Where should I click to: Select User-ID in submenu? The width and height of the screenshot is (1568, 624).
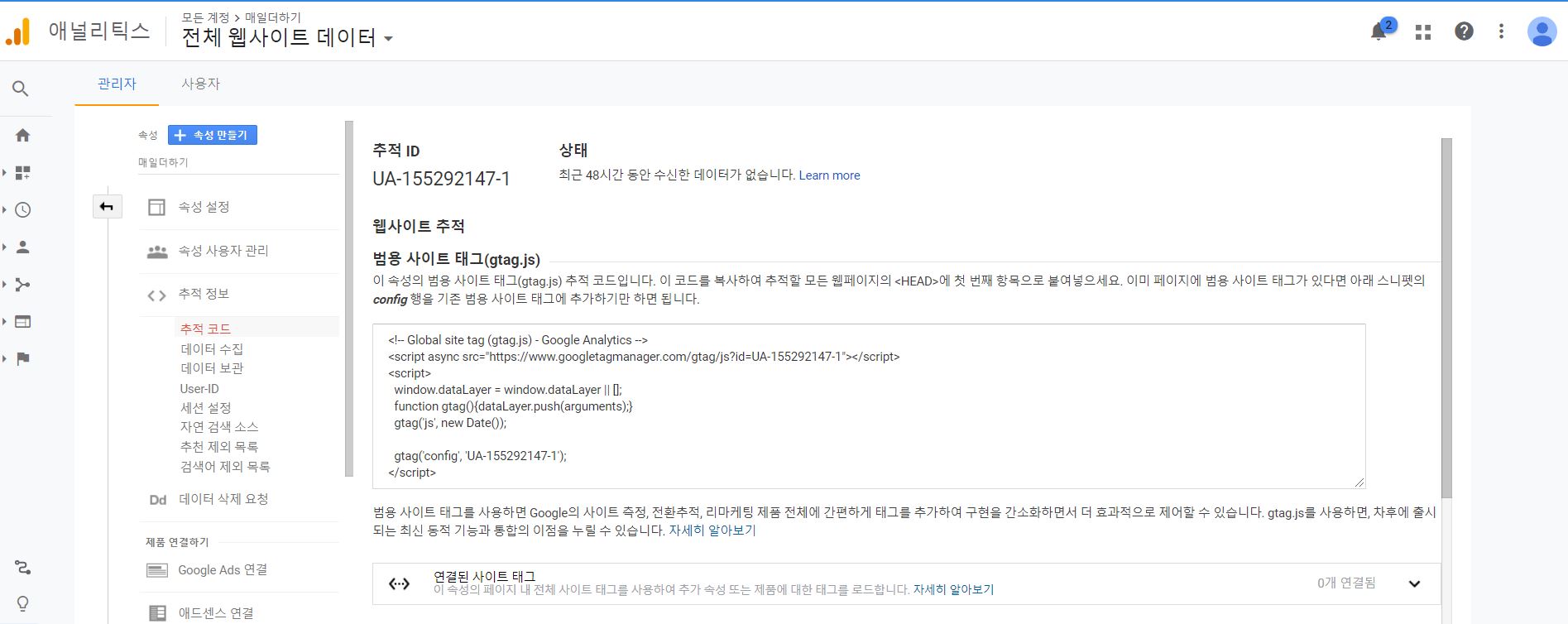pos(199,388)
